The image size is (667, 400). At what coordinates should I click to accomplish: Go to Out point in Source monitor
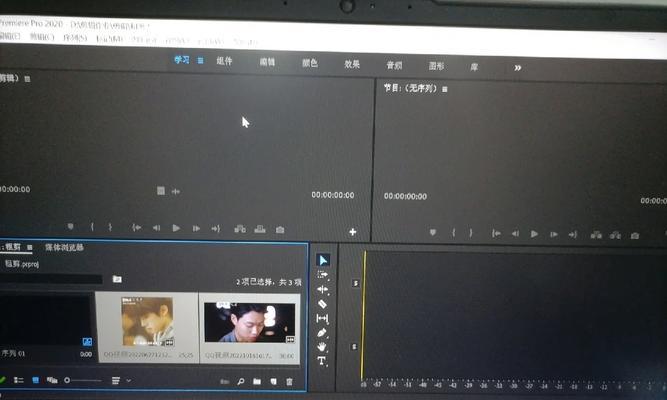pos(216,229)
